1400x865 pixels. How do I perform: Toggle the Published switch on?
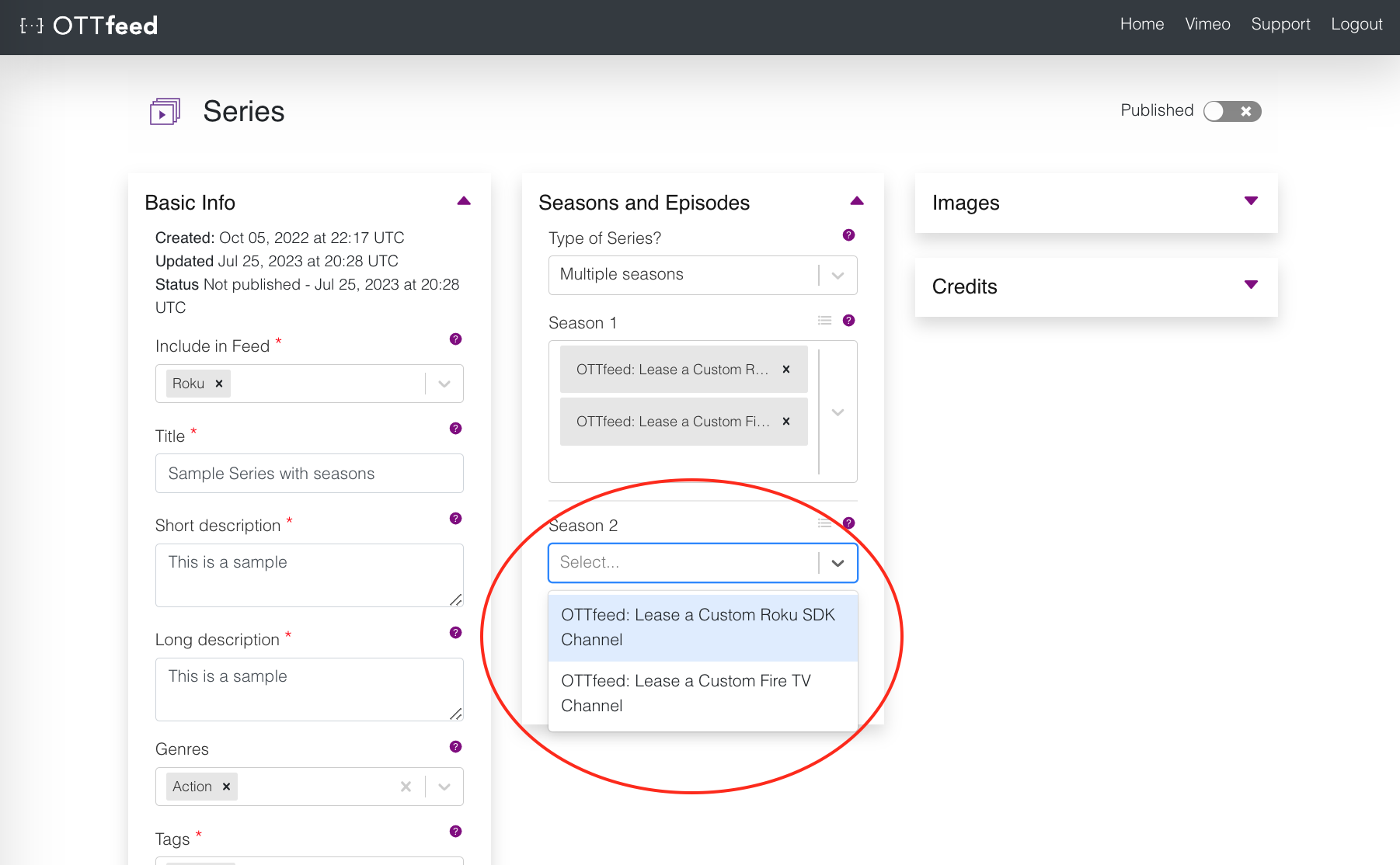tap(1232, 111)
